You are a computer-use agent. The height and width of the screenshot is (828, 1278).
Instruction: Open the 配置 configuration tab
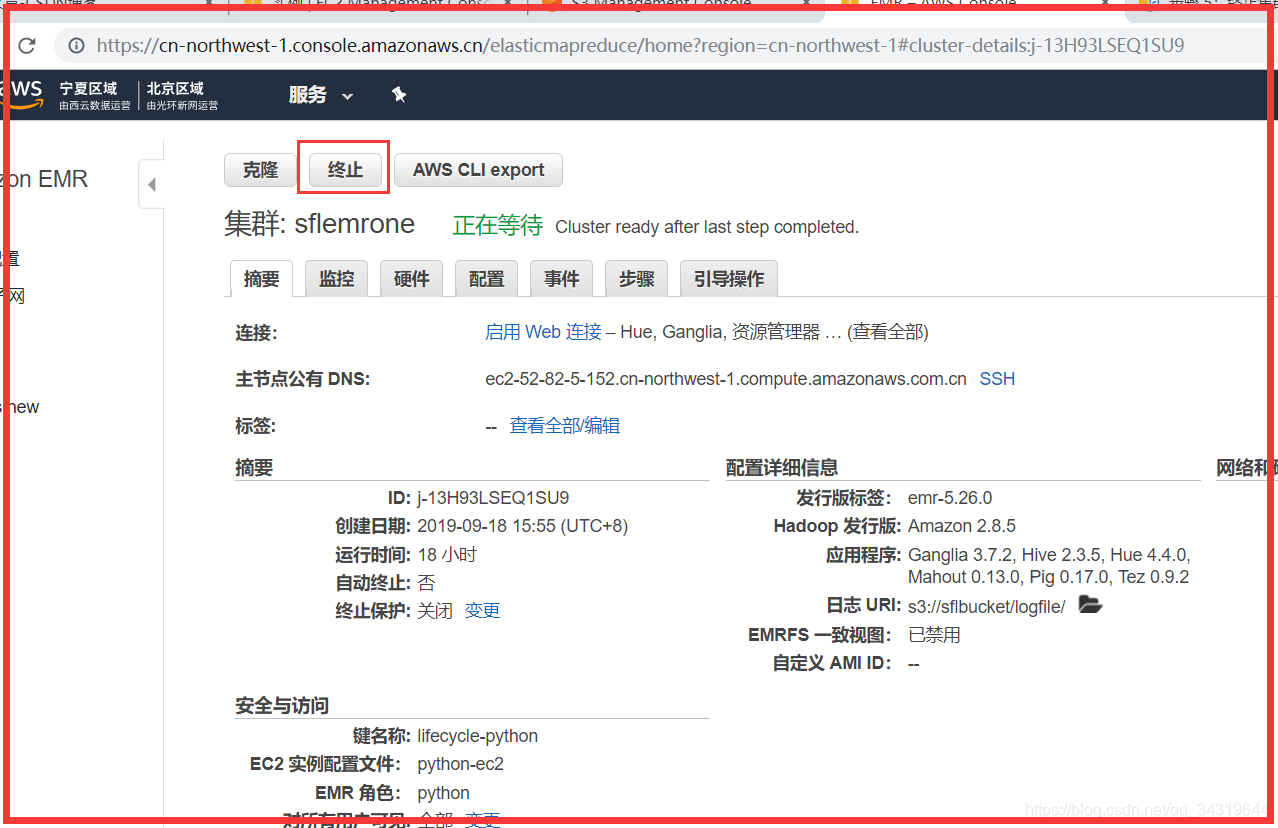[487, 279]
